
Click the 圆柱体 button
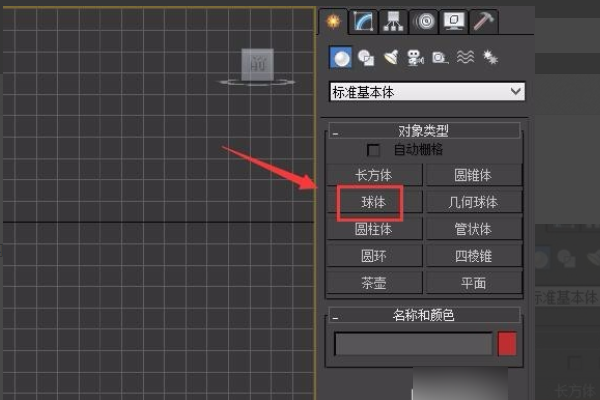point(374,229)
